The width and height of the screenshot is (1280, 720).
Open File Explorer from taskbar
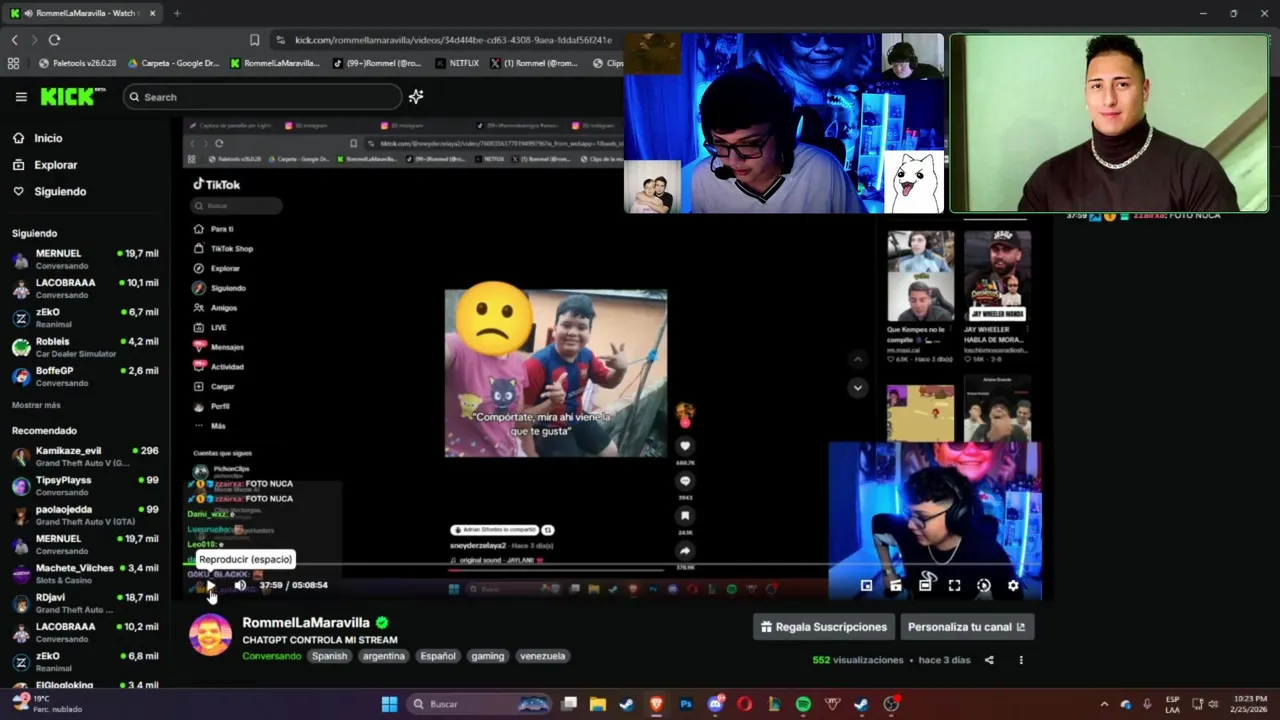[x=597, y=704]
